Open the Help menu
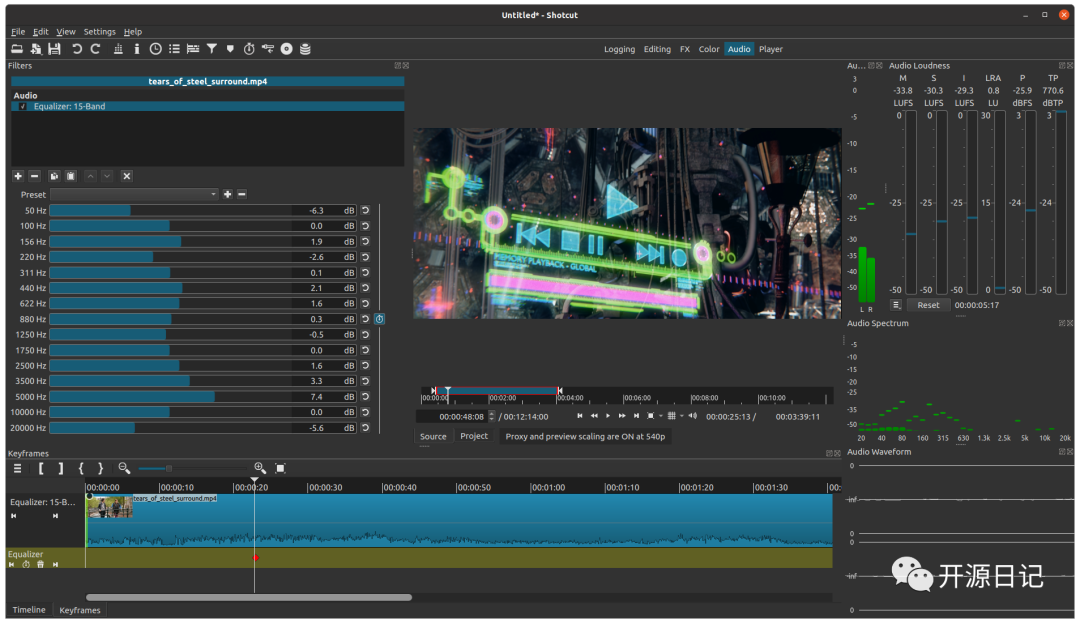 pyautogui.click(x=132, y=32)
